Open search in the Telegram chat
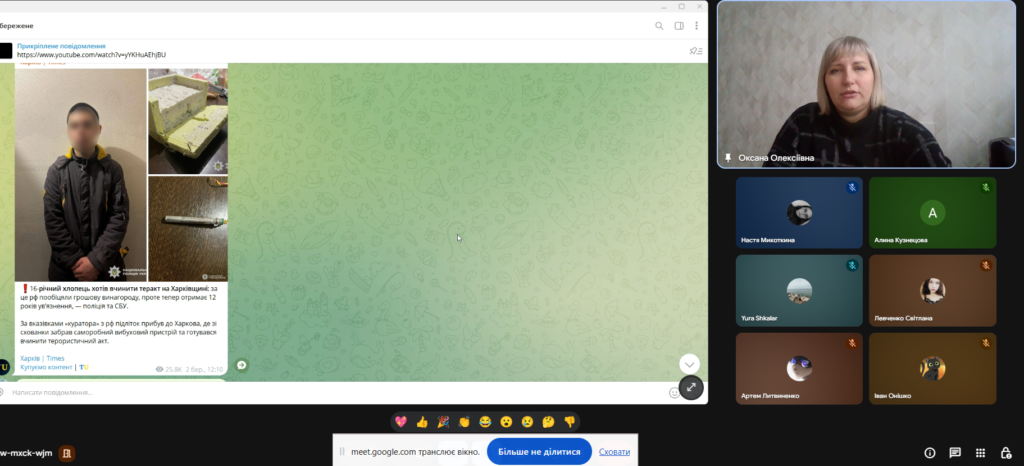1024x466 pixels. (659, 26)
